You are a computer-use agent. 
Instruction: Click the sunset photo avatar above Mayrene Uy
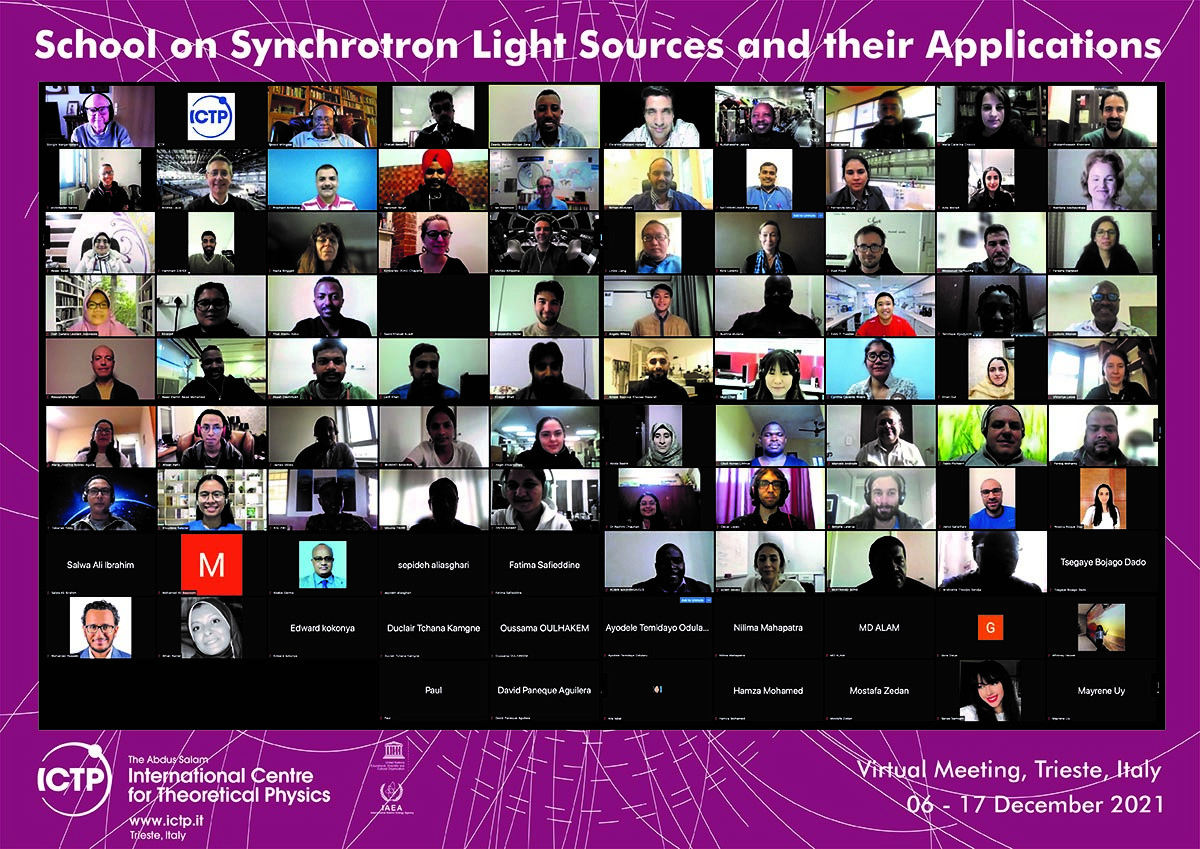[1101, 627]
